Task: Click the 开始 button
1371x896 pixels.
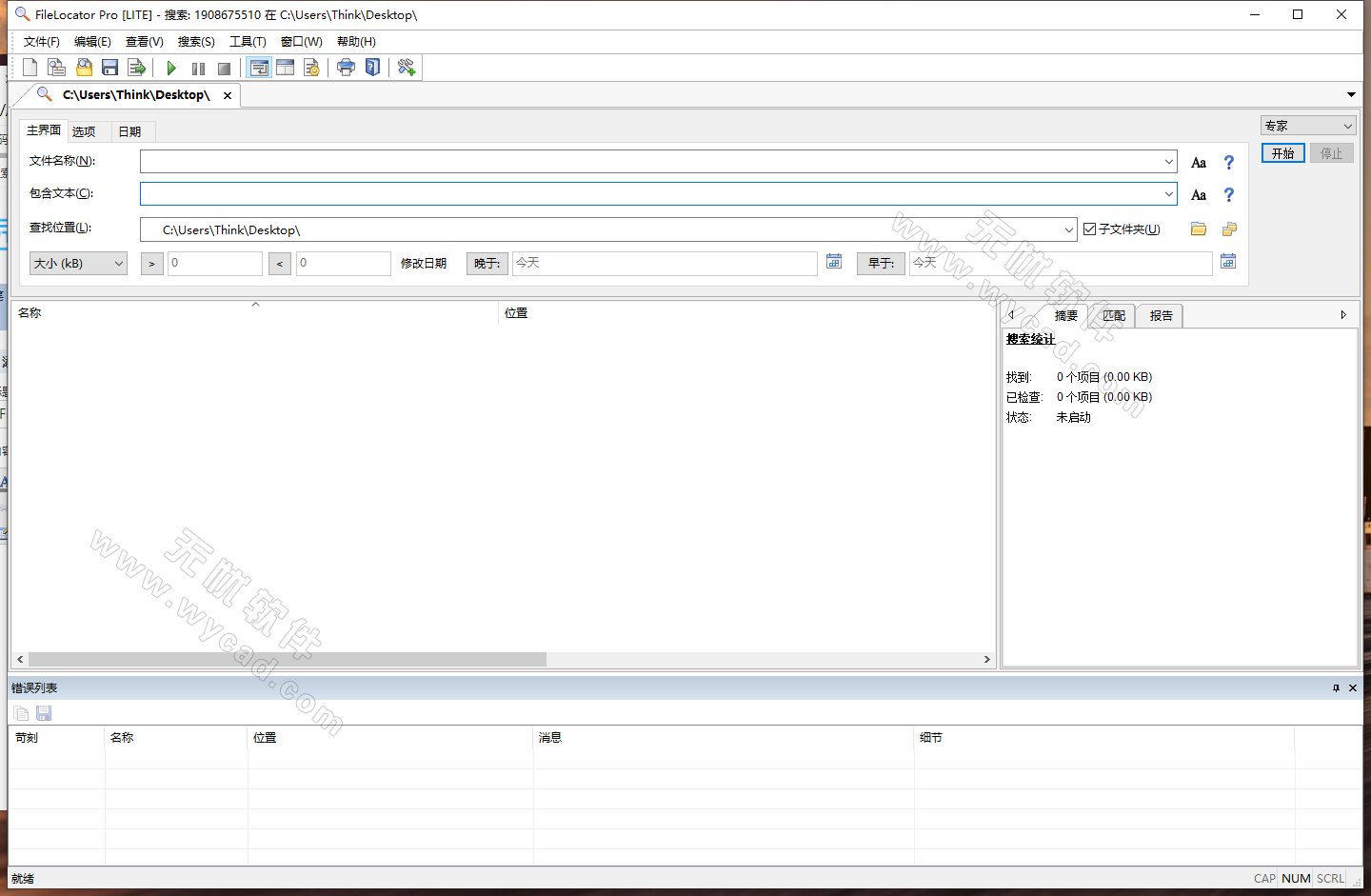Action: [x=1282, y=153]
